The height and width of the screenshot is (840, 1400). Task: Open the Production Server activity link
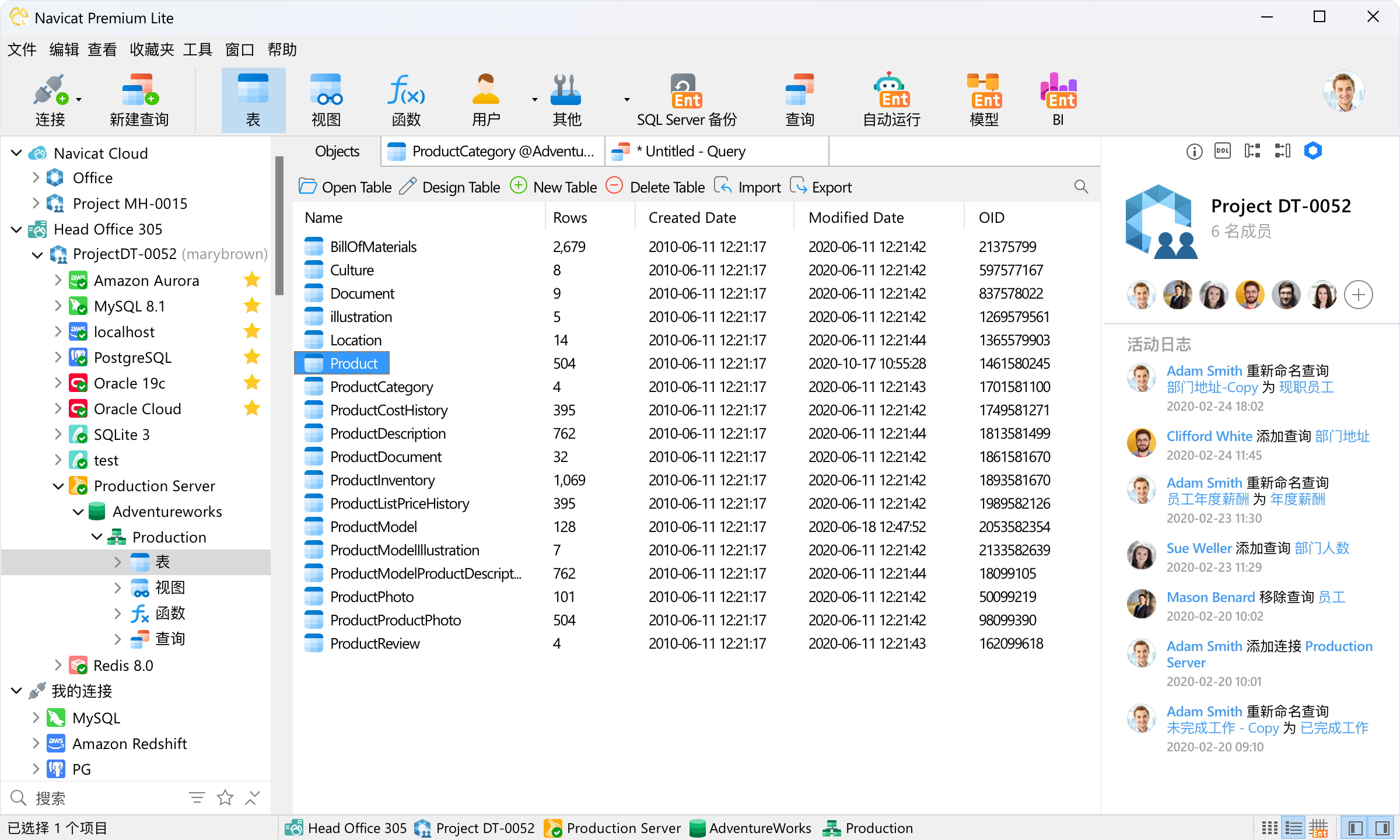1338,646
